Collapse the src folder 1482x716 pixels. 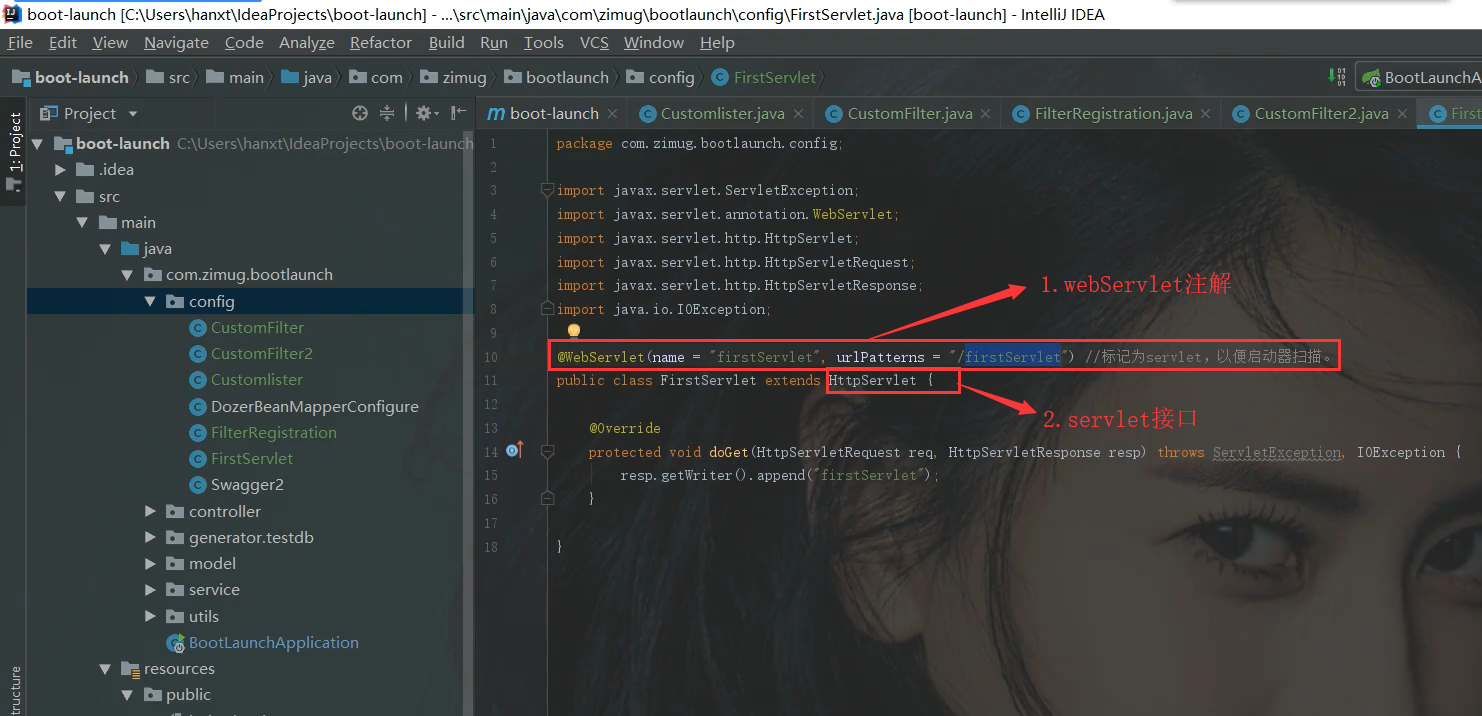[x=60, y=197]
